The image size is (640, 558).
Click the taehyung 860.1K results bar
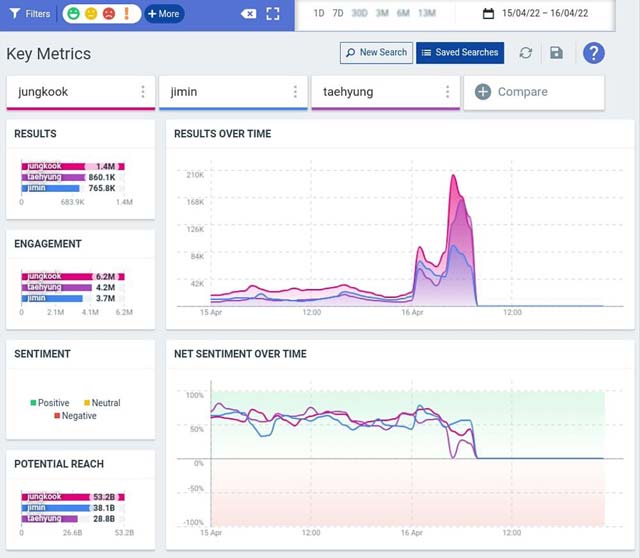click(x=53, y=177)
